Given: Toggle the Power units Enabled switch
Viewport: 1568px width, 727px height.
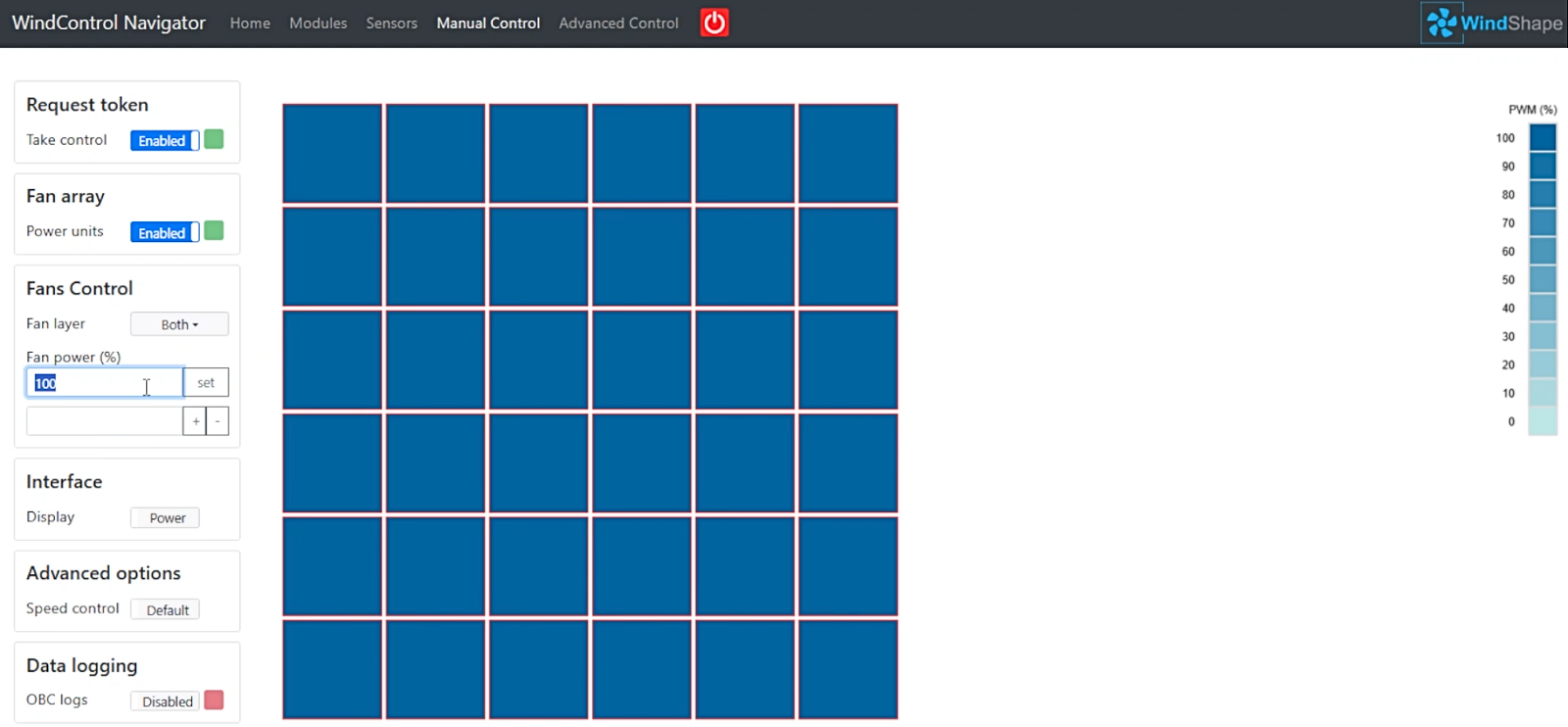Looking at the screenshot, I should pyautogui.click(x=164, y=232).
